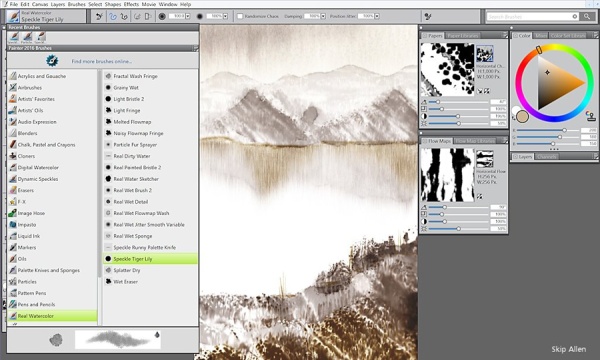Image resolution: width=600 pixels, height=360 pixels.
Task: Click the Invert icon in Flow Maps panel
Action: pos(479,196)
